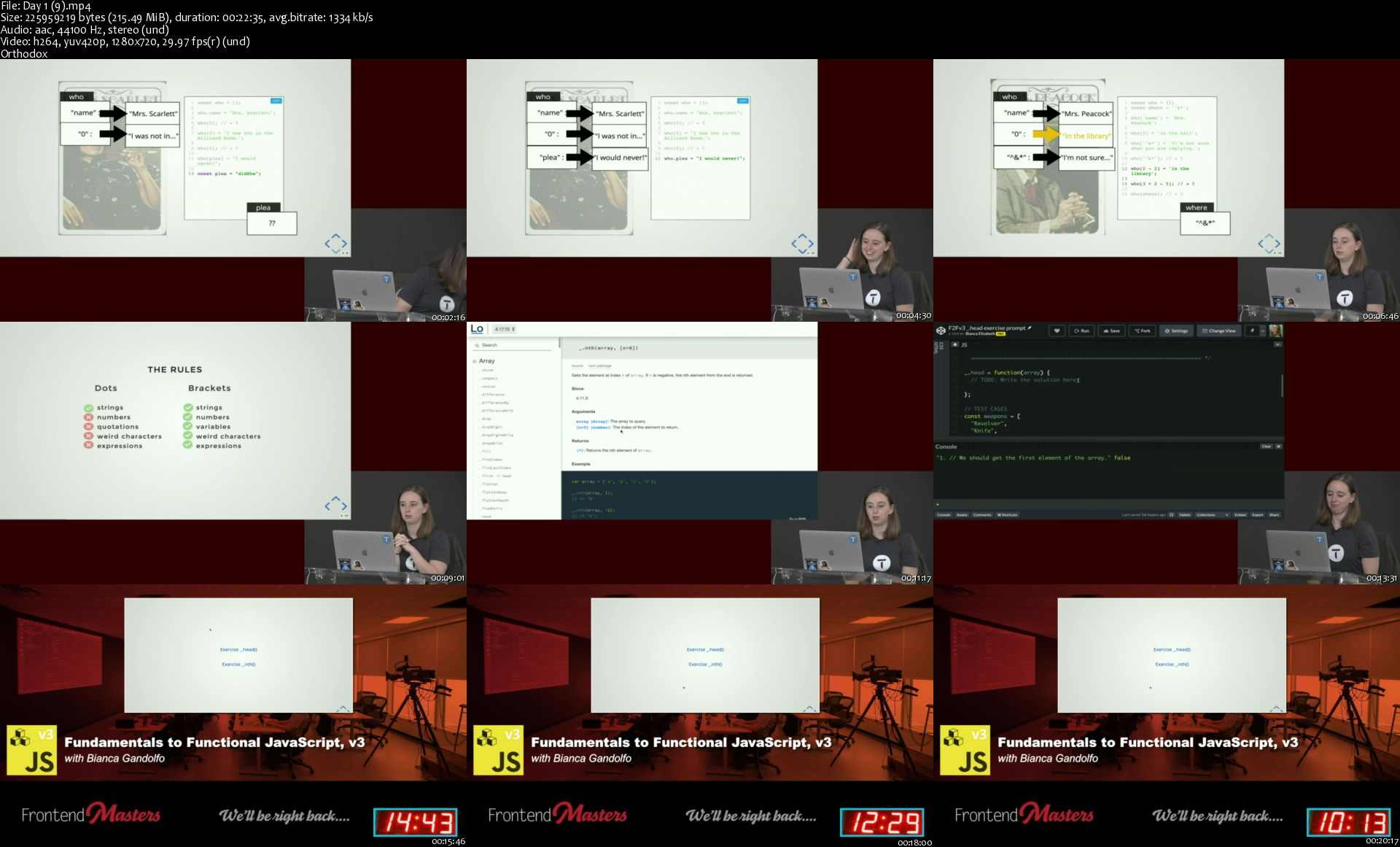Open the JS editor panel dropdown chevron

(1277, 344)
